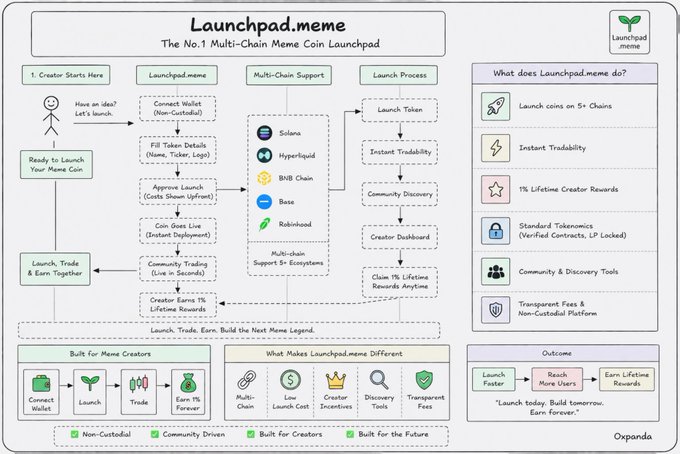Click Claim 1% Lifetime Rewards Anytime box

point(399,282)
